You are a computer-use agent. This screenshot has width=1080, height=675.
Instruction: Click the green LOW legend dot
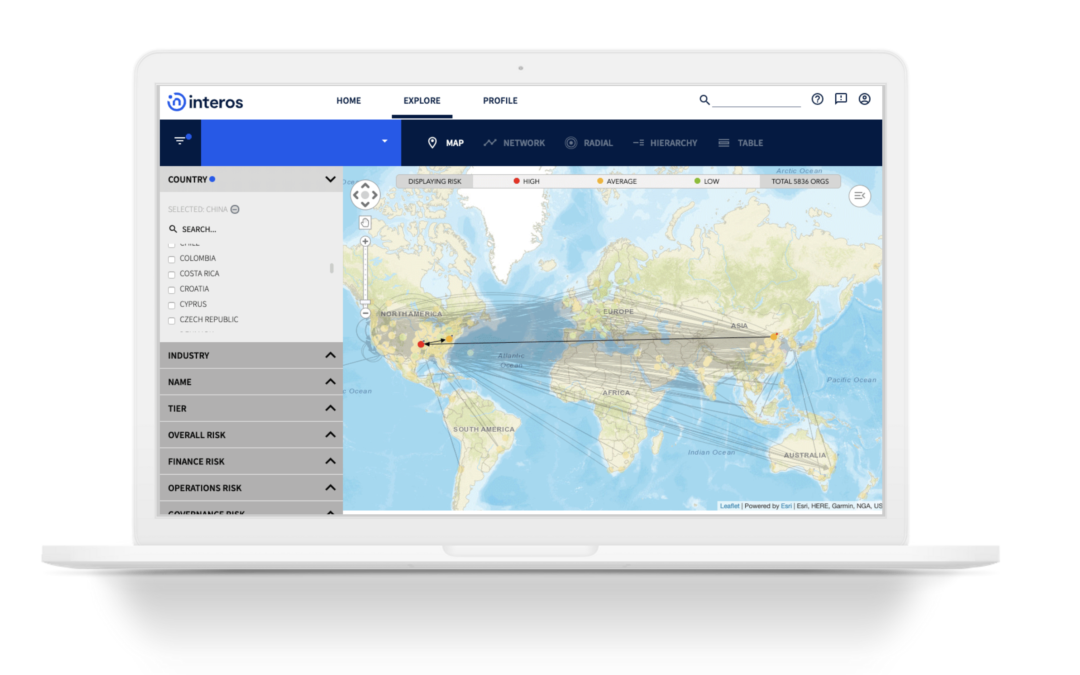[697, 181]
